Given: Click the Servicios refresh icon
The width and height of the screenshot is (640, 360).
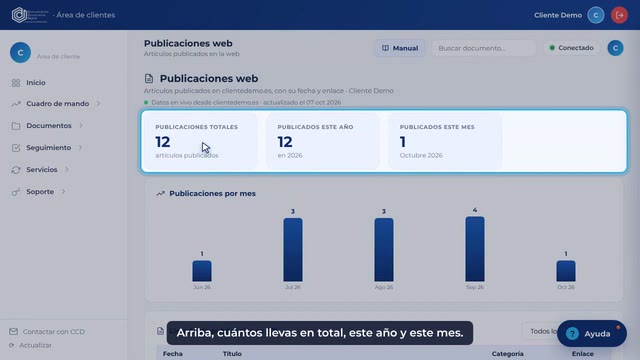Looking at the screenshot, I should tap(16, 170).
